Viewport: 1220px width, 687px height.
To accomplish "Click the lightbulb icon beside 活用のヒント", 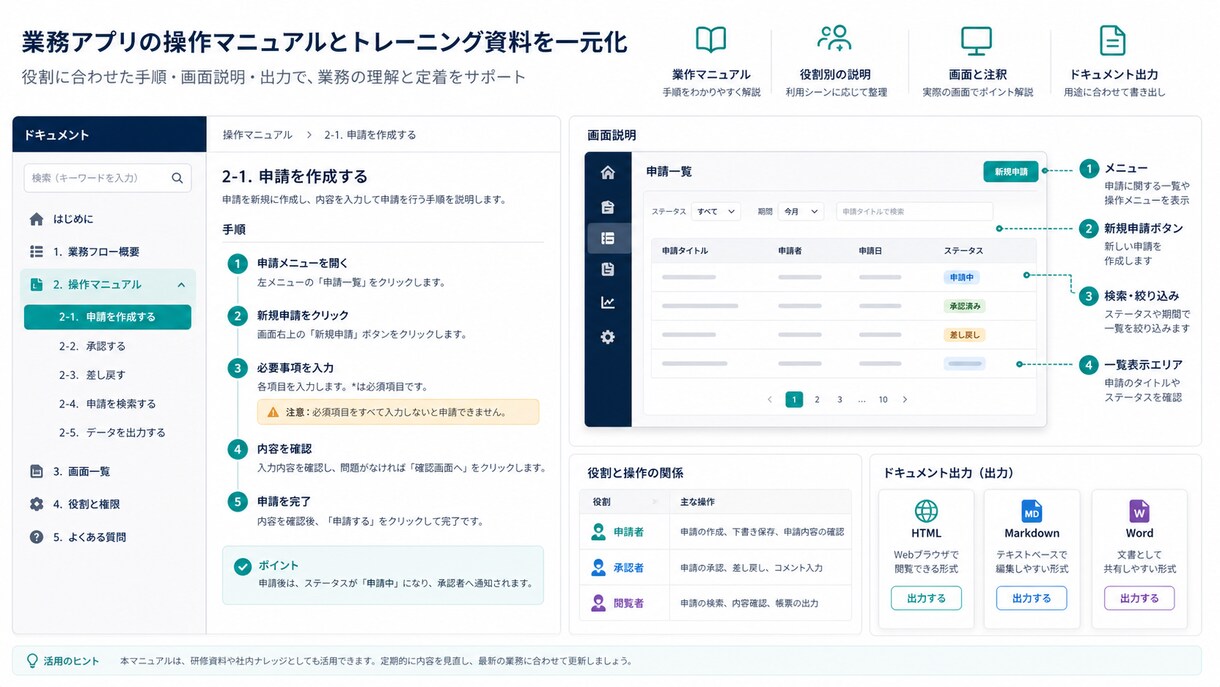I will click(x=32, y=661).
